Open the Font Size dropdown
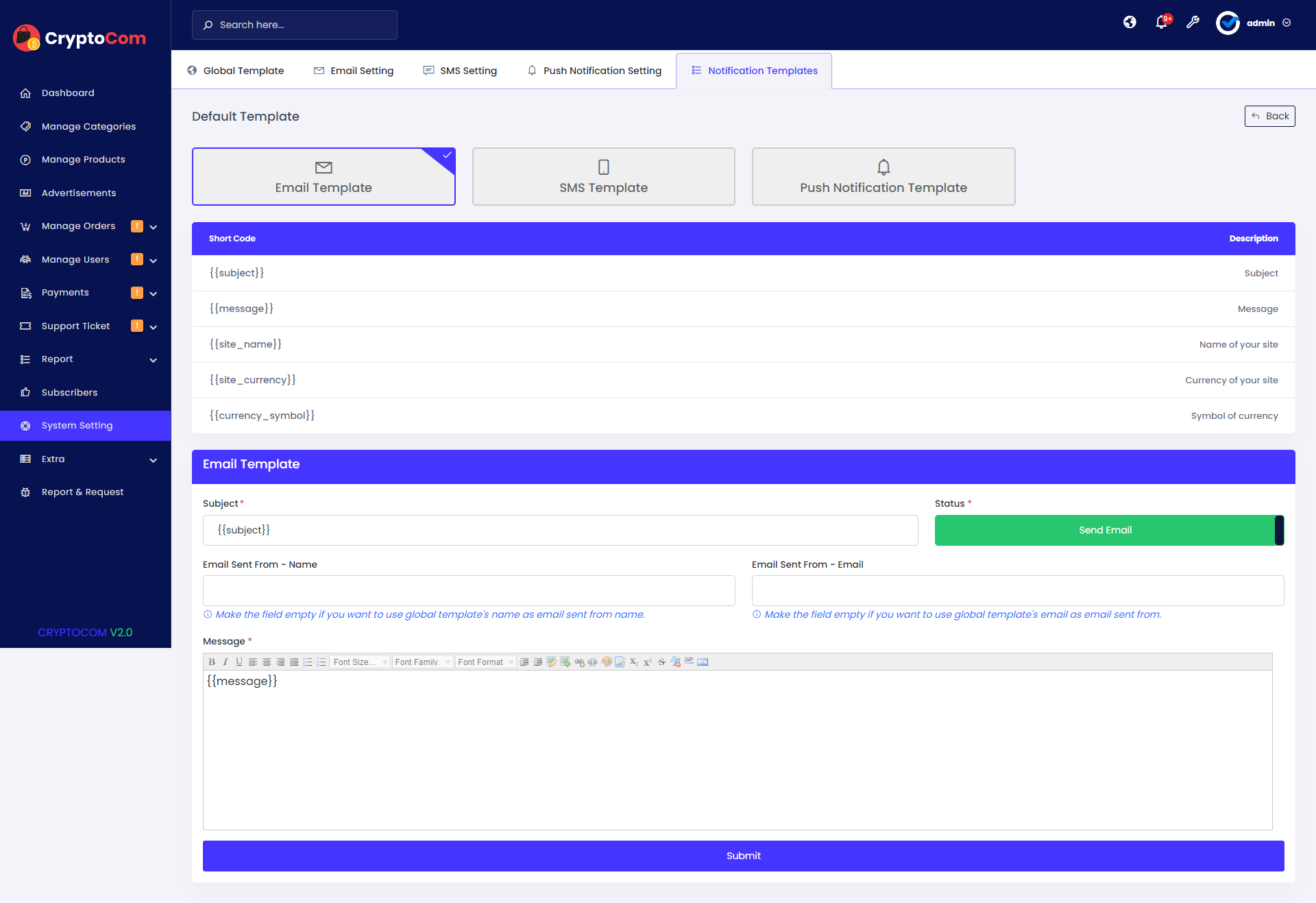1316x903 pixels. click(360, 662)
